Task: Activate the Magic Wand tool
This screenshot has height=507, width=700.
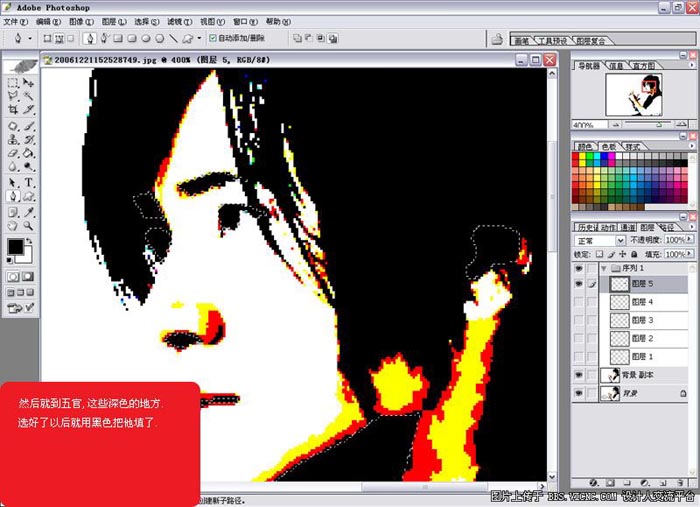Action: (x=29, y=96)
